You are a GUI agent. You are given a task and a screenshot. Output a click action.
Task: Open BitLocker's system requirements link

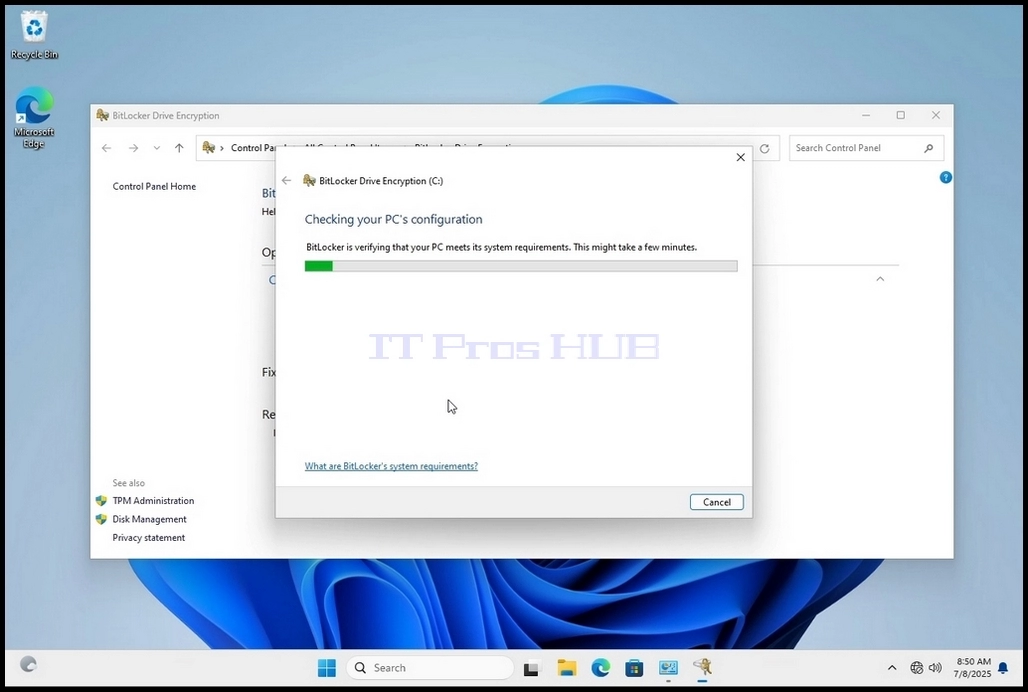tap(391, 466)
